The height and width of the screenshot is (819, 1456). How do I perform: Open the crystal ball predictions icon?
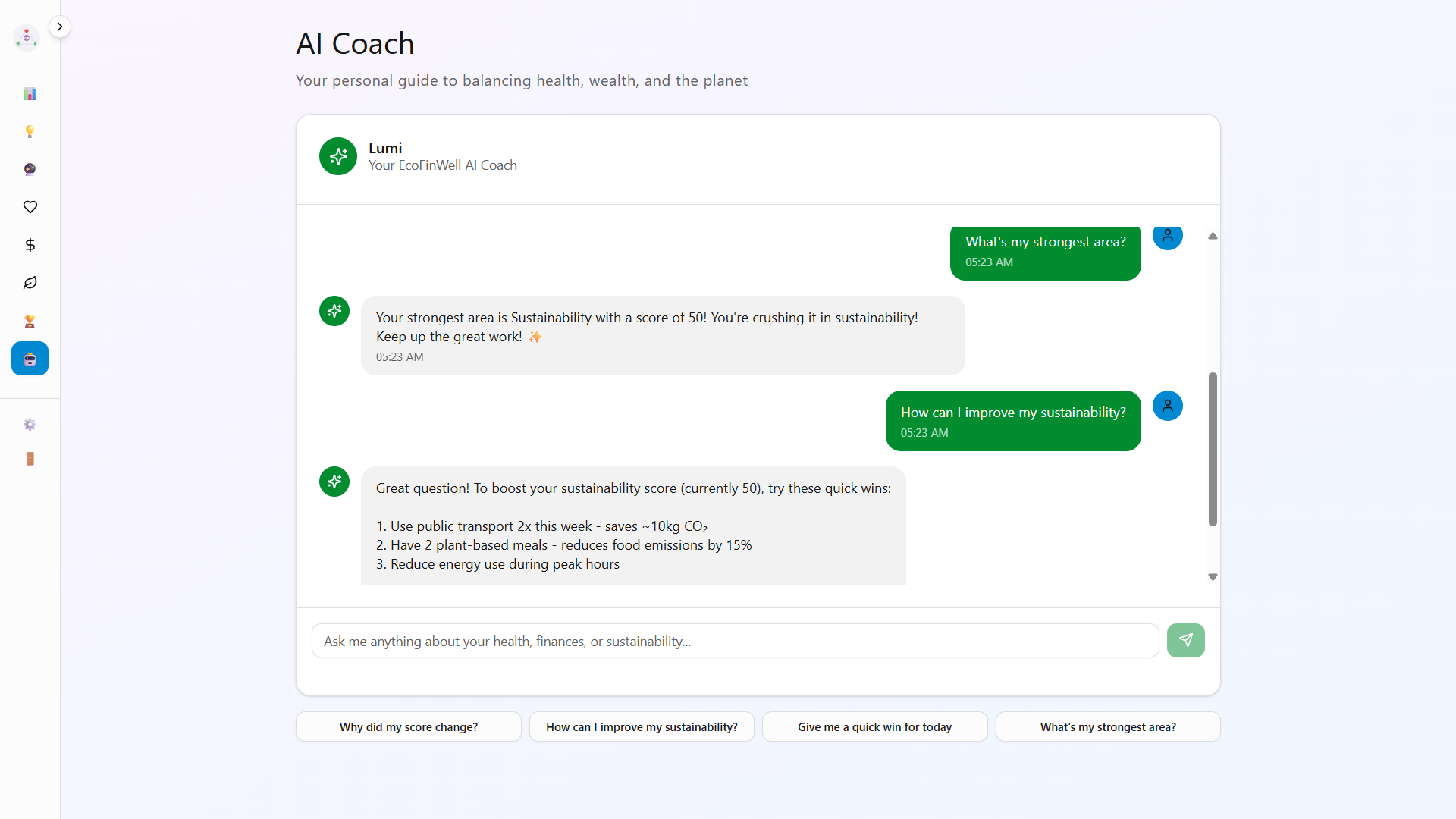pyautogui.click(x=30, y=169)
